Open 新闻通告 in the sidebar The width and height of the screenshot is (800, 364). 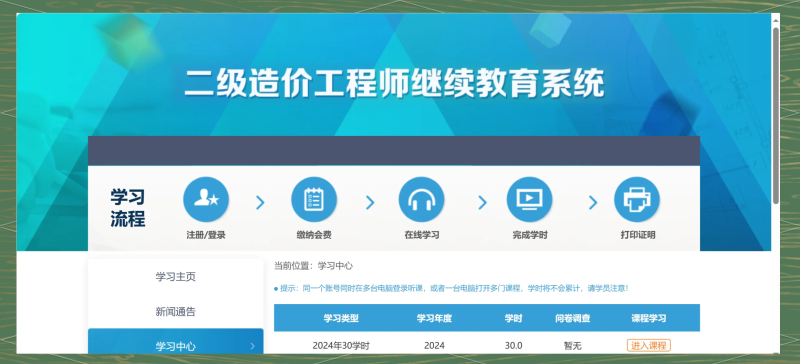(176, 311)
